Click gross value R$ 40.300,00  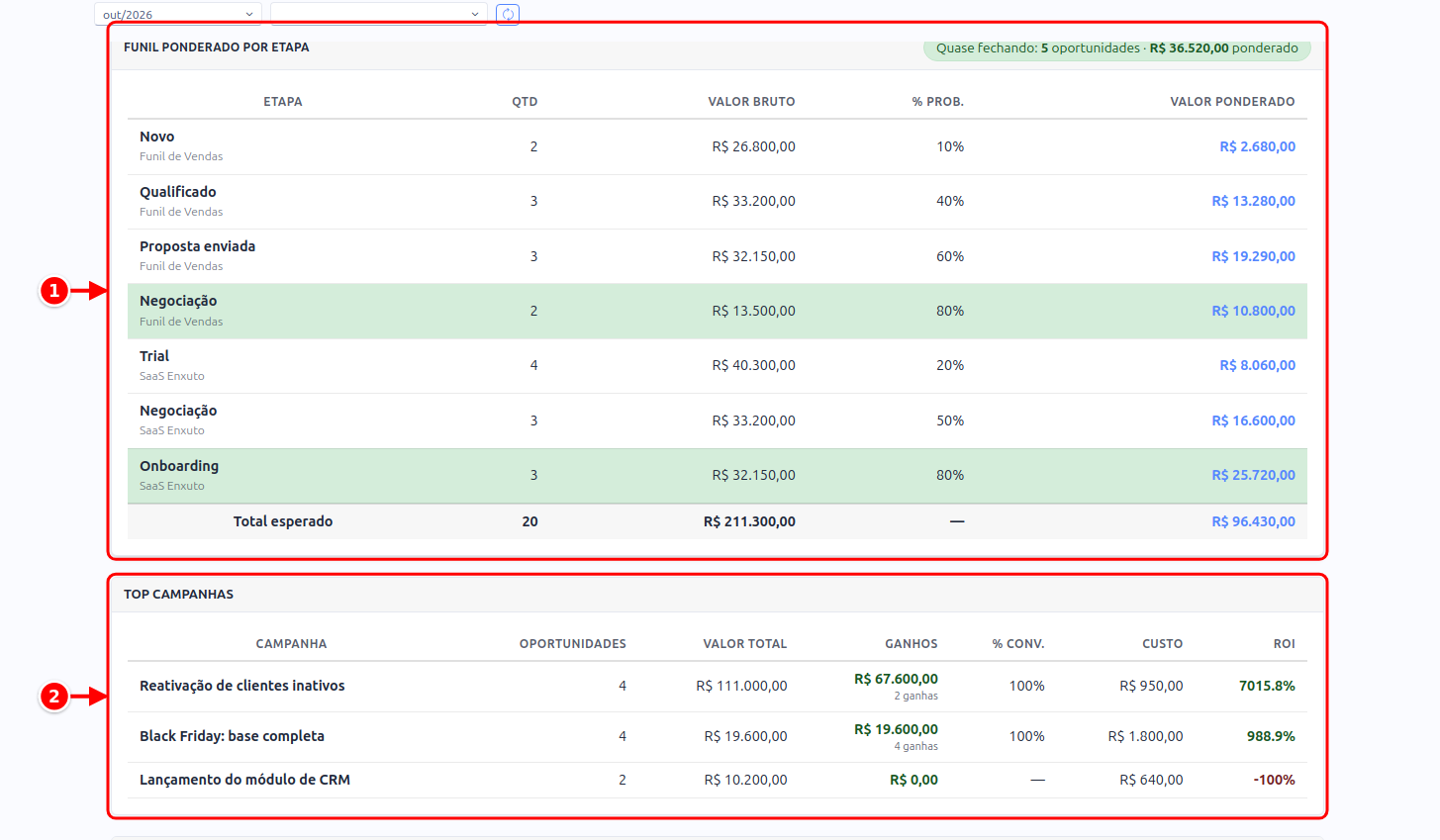click(x=753, y=365)
